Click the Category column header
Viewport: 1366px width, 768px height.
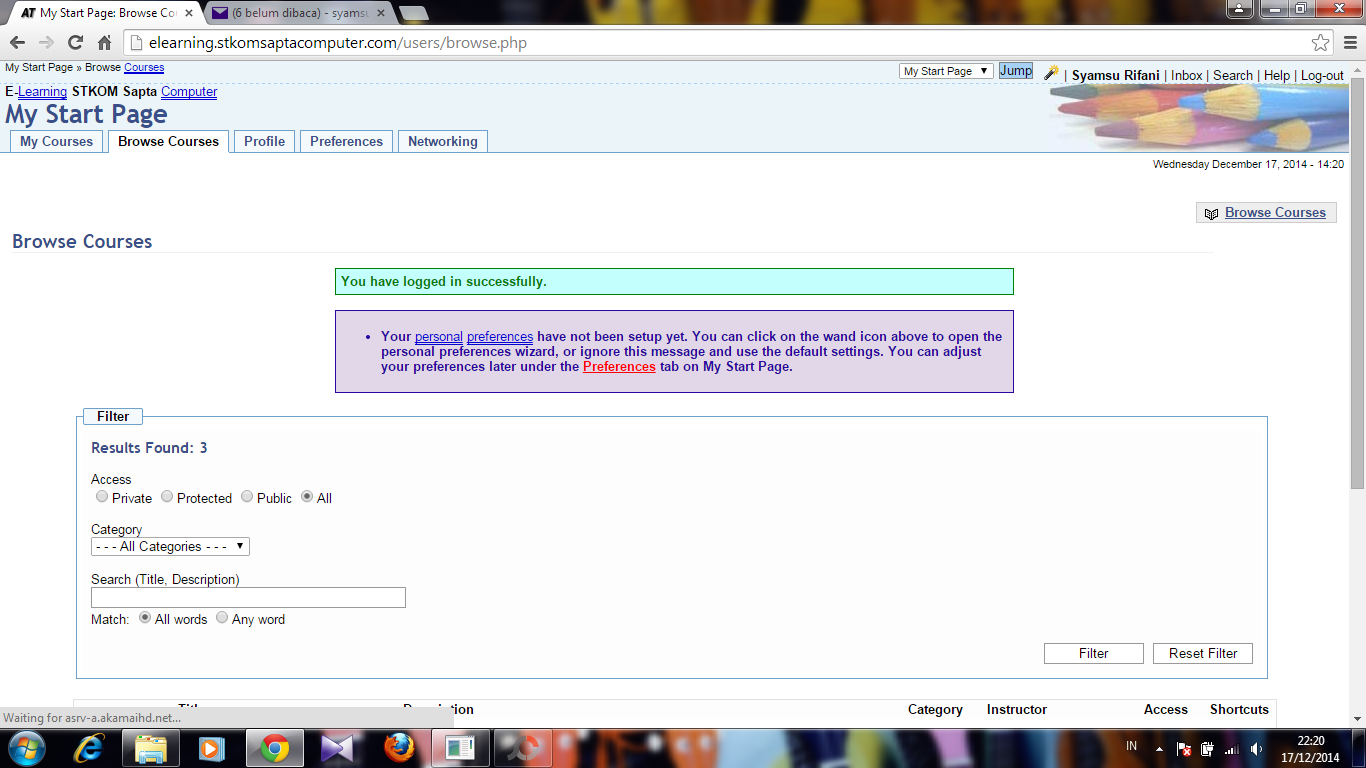(935, 709)
